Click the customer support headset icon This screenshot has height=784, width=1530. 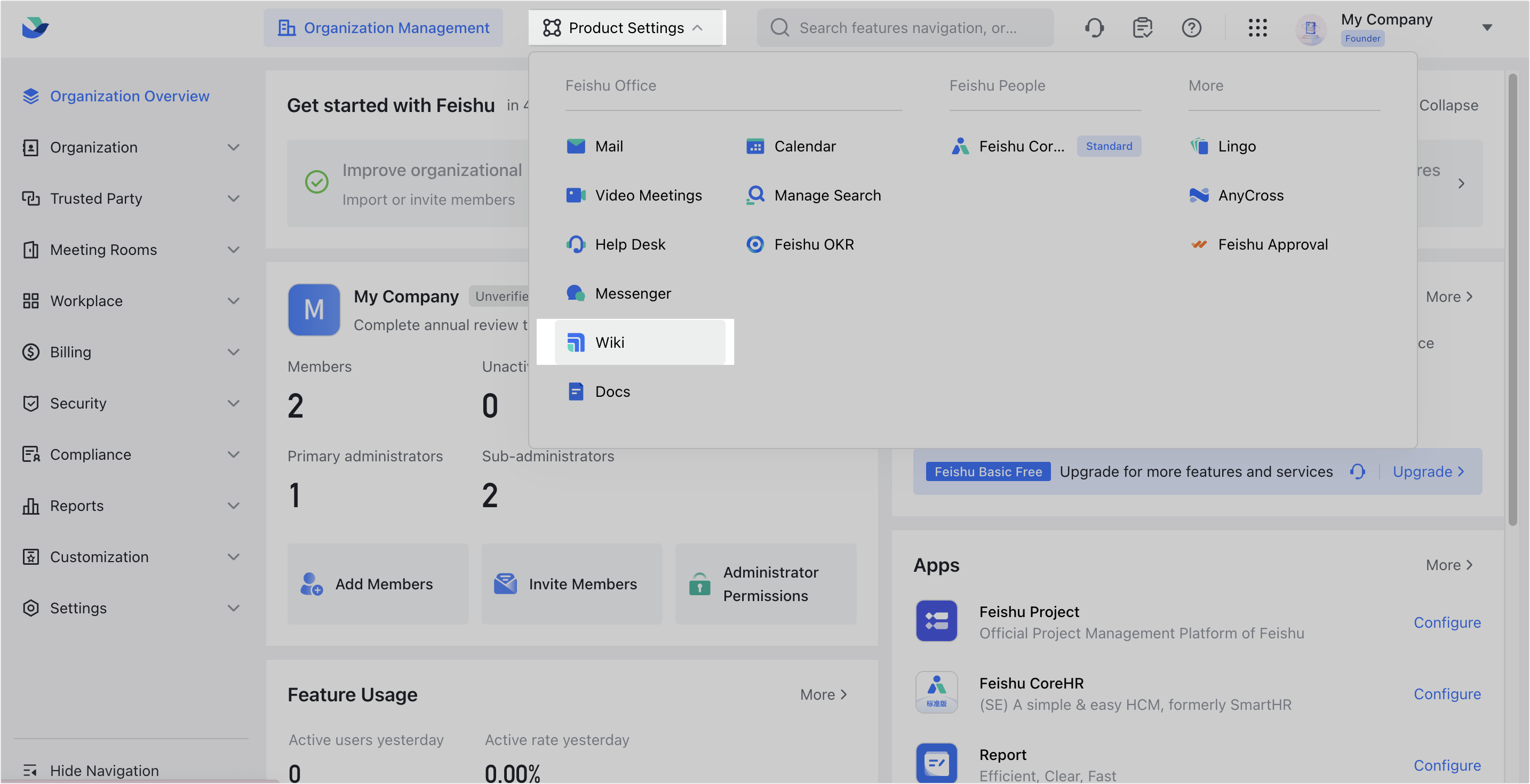click(1094, 28)
